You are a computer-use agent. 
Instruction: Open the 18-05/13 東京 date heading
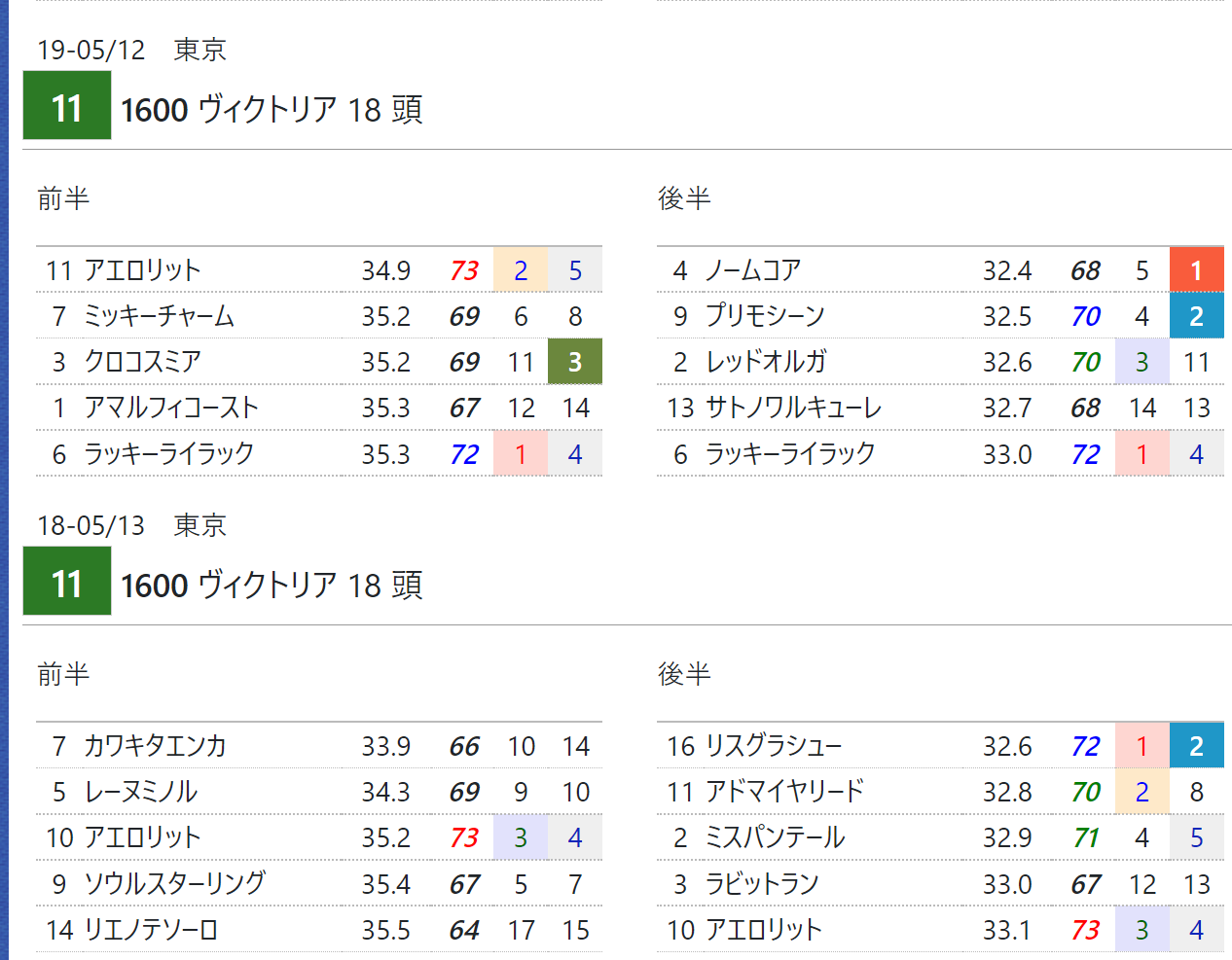tap(131, 525)
